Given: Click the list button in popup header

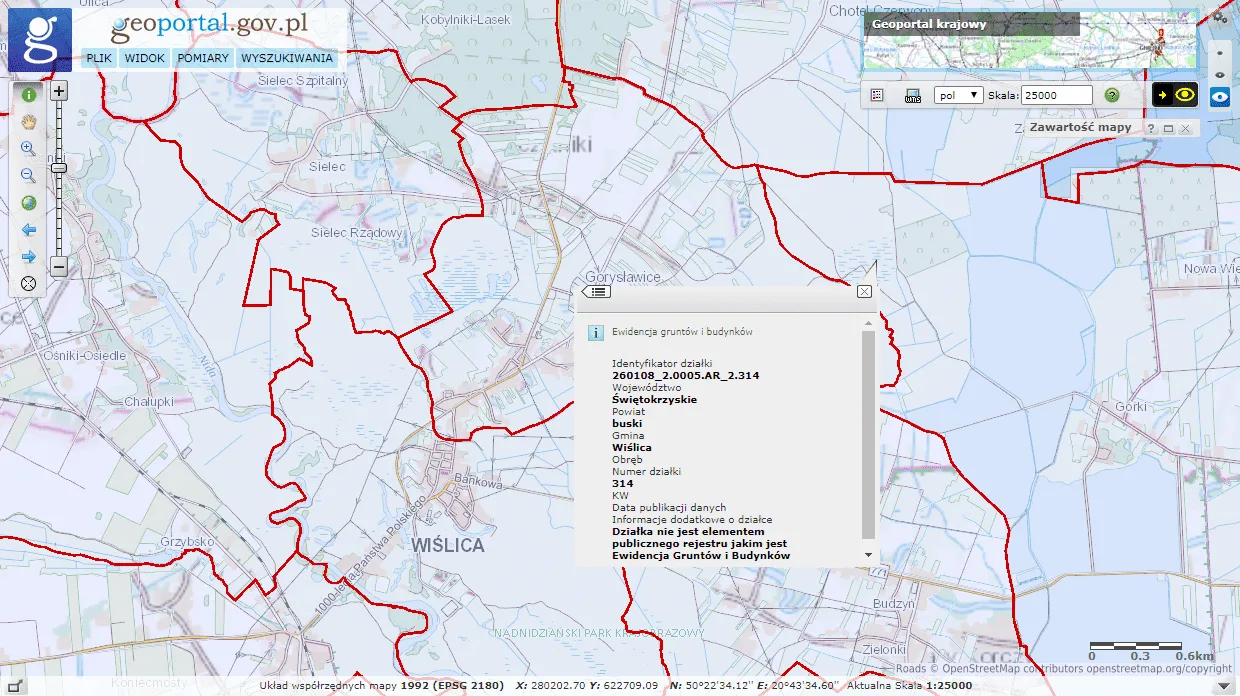Looking at the screenshot, I should tap(598, 292).
